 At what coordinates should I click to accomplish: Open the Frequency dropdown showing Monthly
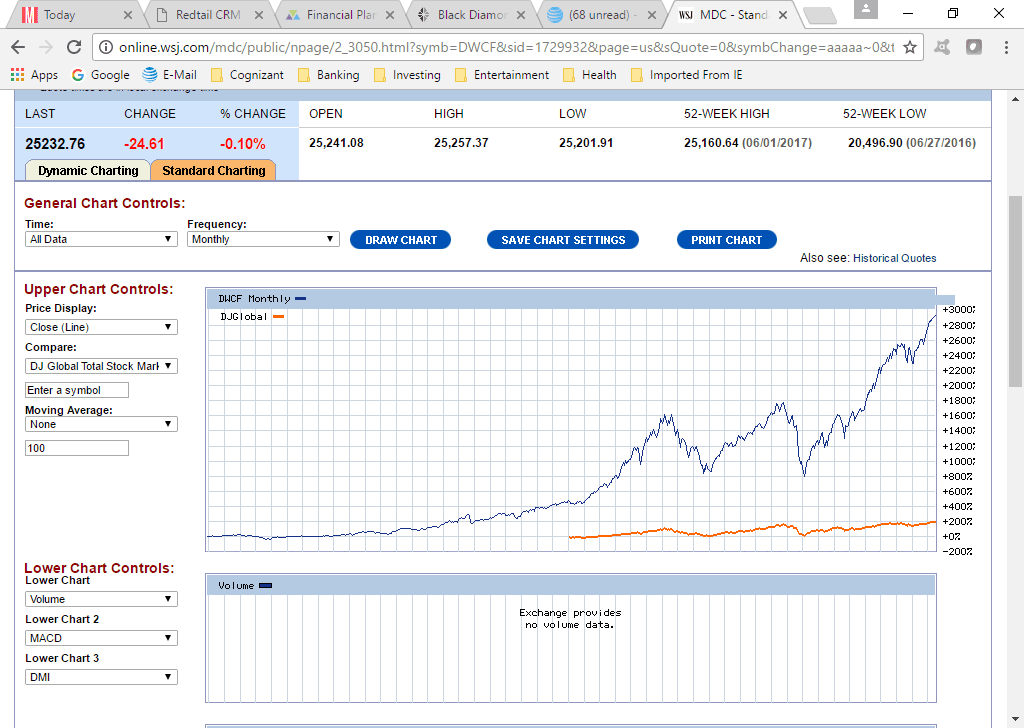point(263,239)
